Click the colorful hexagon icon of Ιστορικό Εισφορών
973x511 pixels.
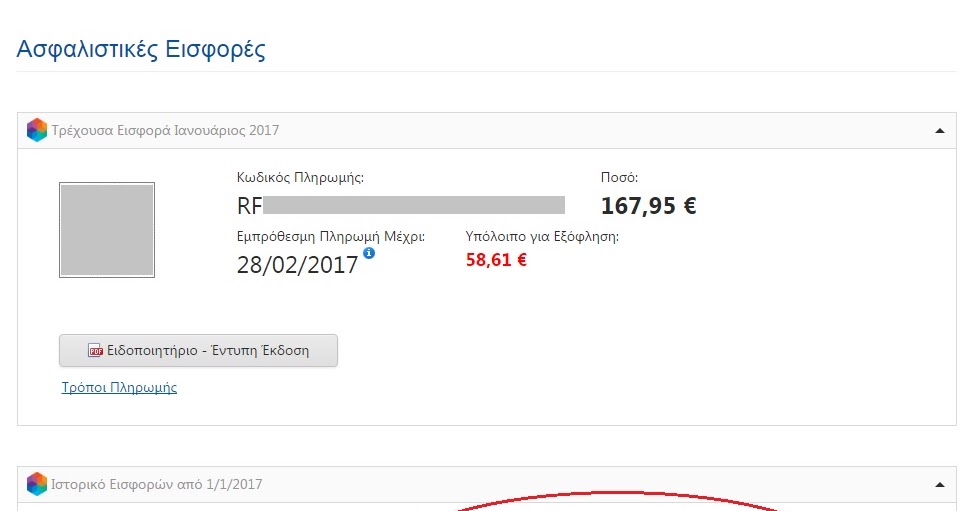(x=37, y=484)
